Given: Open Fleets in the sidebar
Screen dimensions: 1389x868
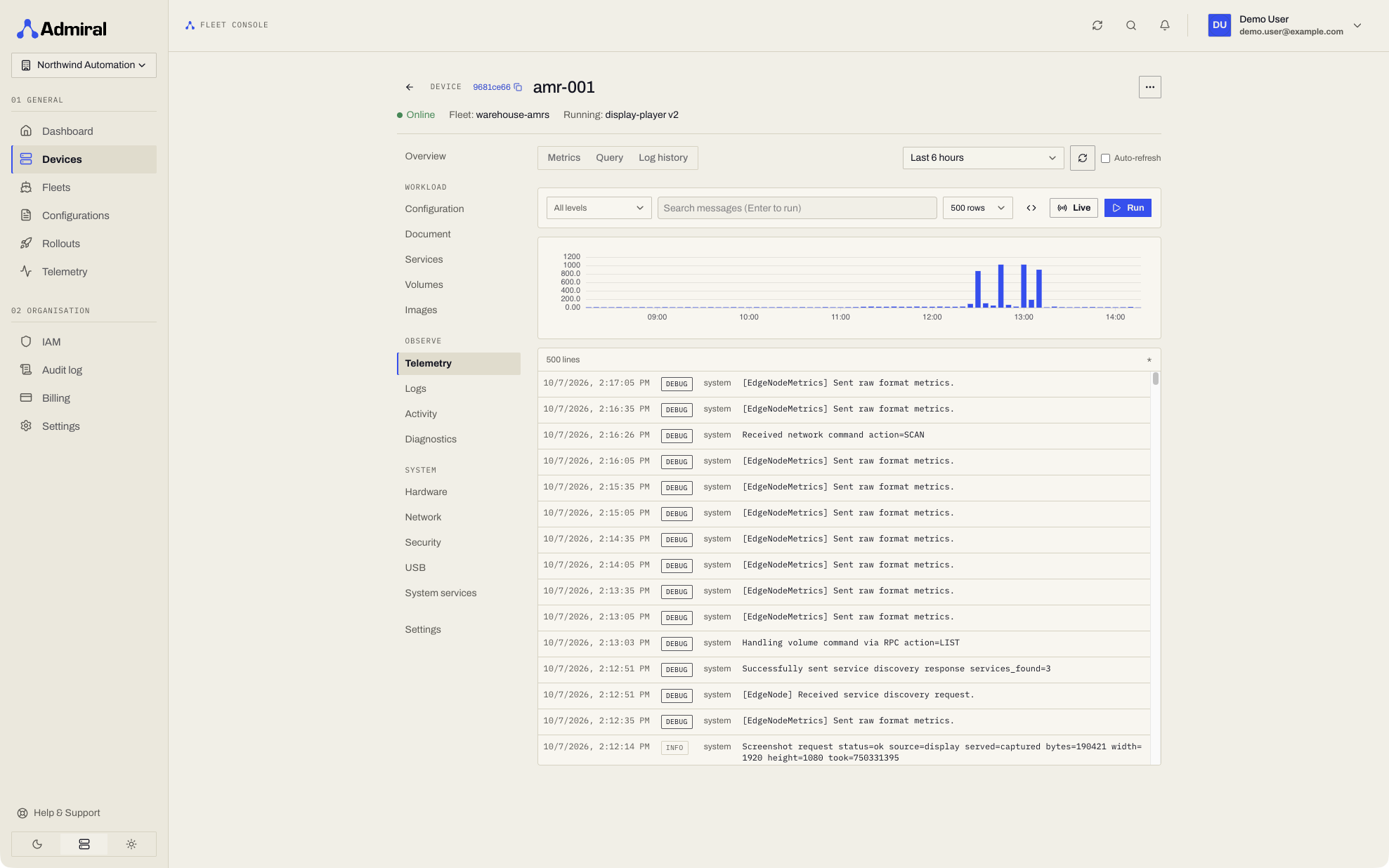Looking at the screenshot, I should (x=84, y=188).
